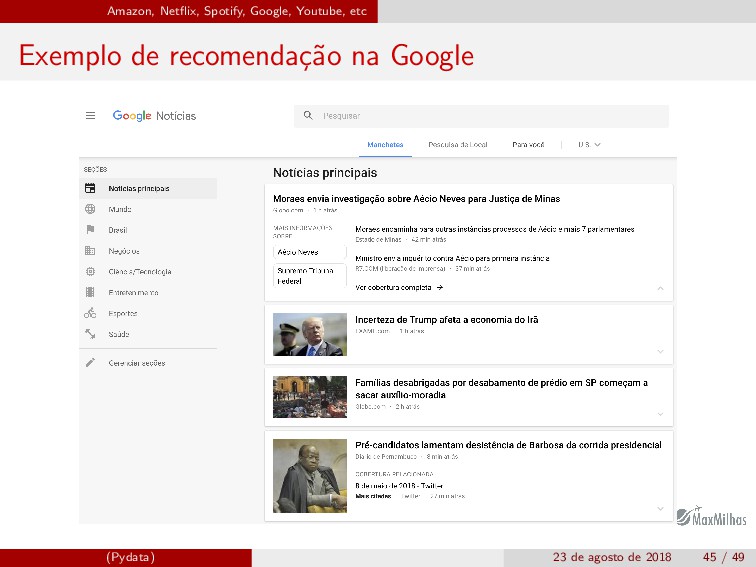Collapse the Aécio Neves story card

pyautogui.click(x=661, y=288)
